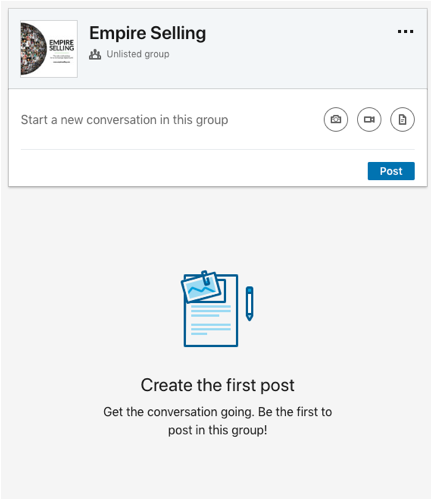Click the EMPIRE SELLING text inside the logo

[x=62, y=45]
